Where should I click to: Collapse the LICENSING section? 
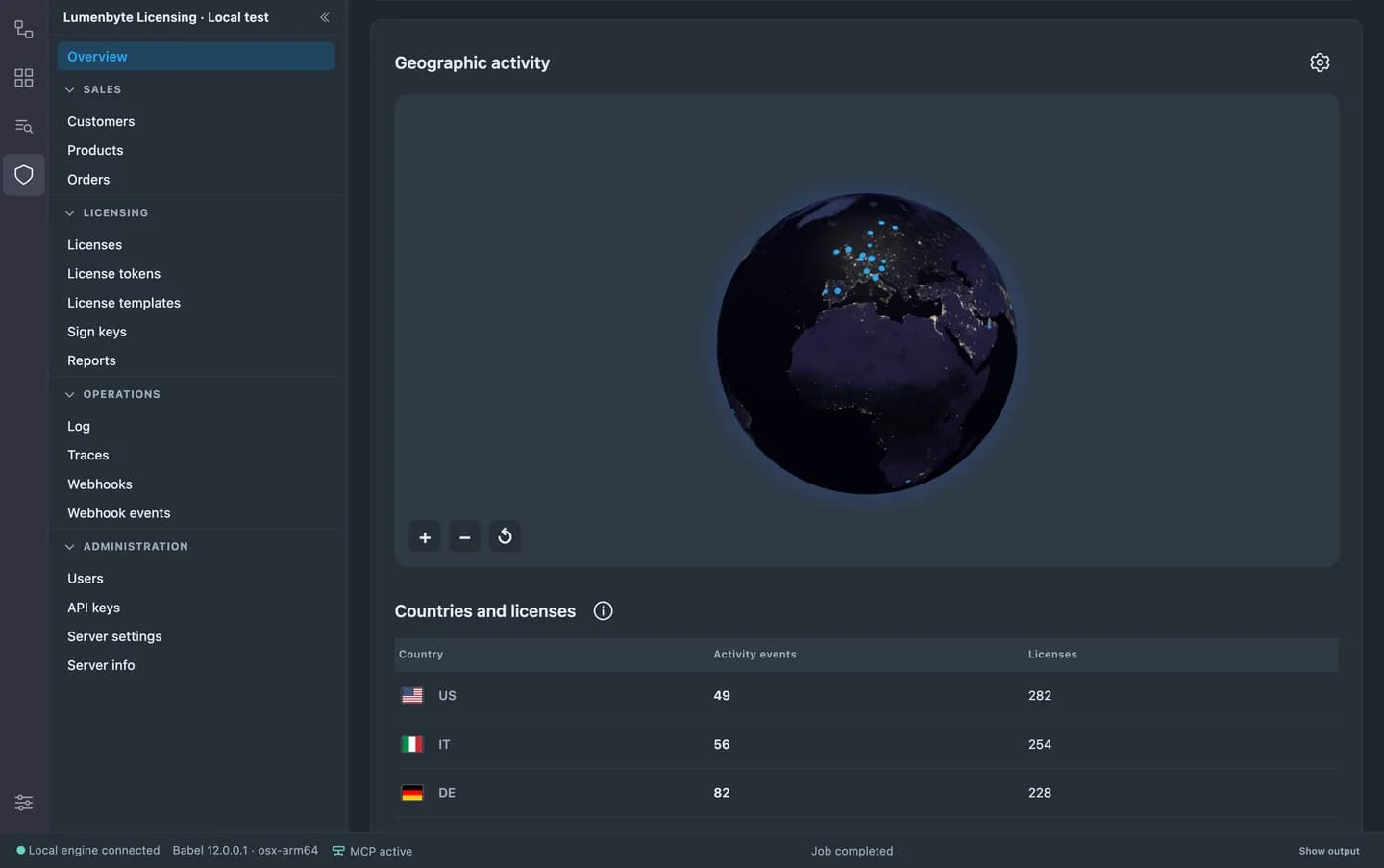pyautogui.click(x=69, y=213)
